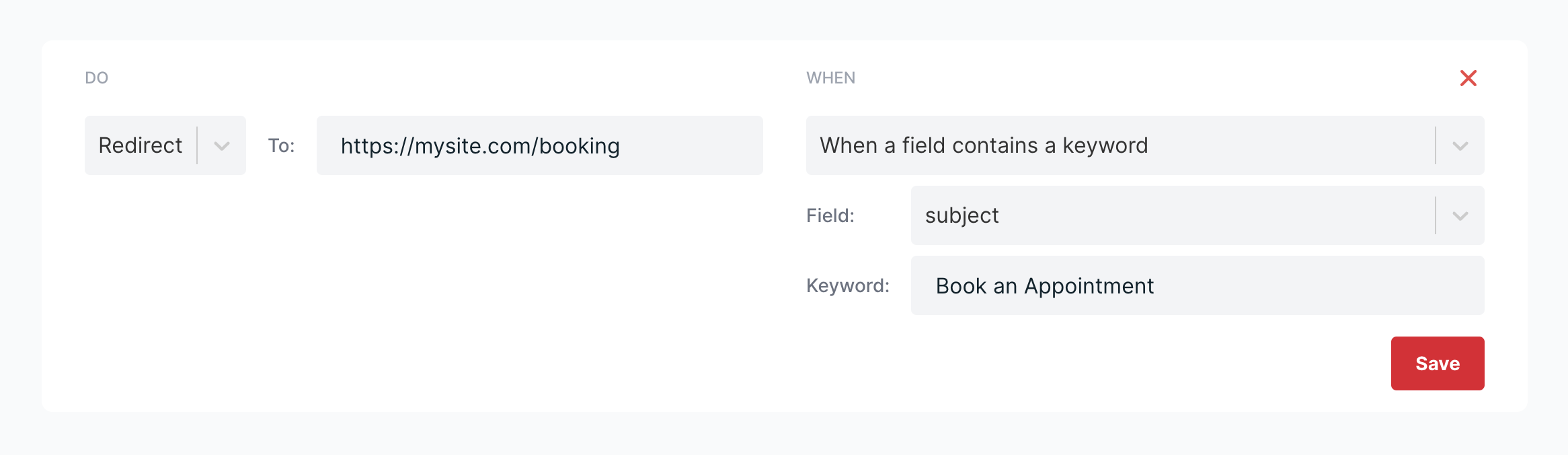The height and width of the screenshot is (455, 1568).
Task: Close the rule with the red X
Action: pos(1468,78)
